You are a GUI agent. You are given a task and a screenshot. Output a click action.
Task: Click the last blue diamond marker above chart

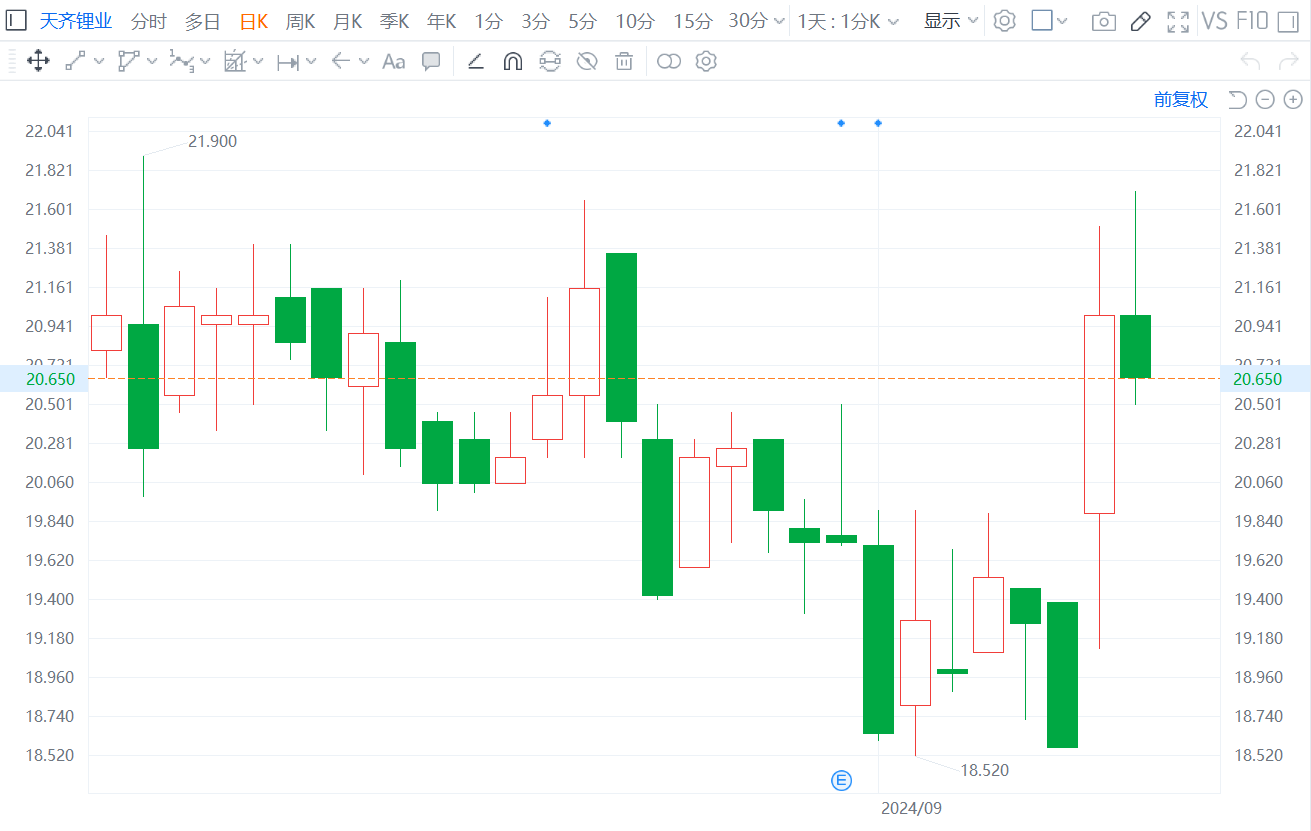tap(878, 123)
